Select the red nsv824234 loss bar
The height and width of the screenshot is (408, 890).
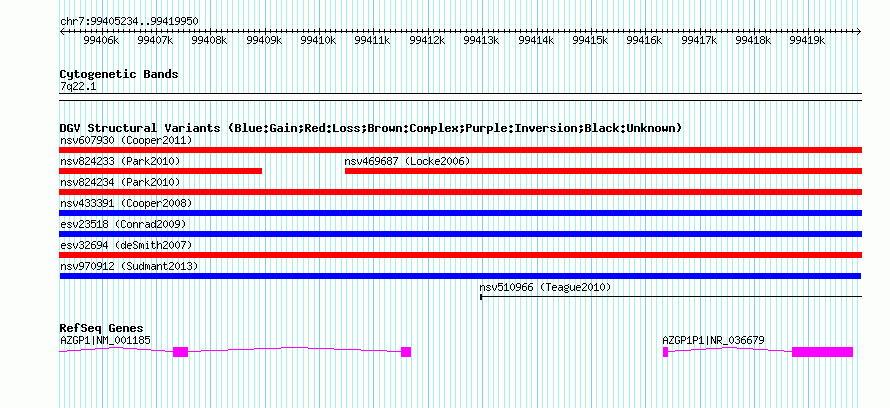coord(461,192)
